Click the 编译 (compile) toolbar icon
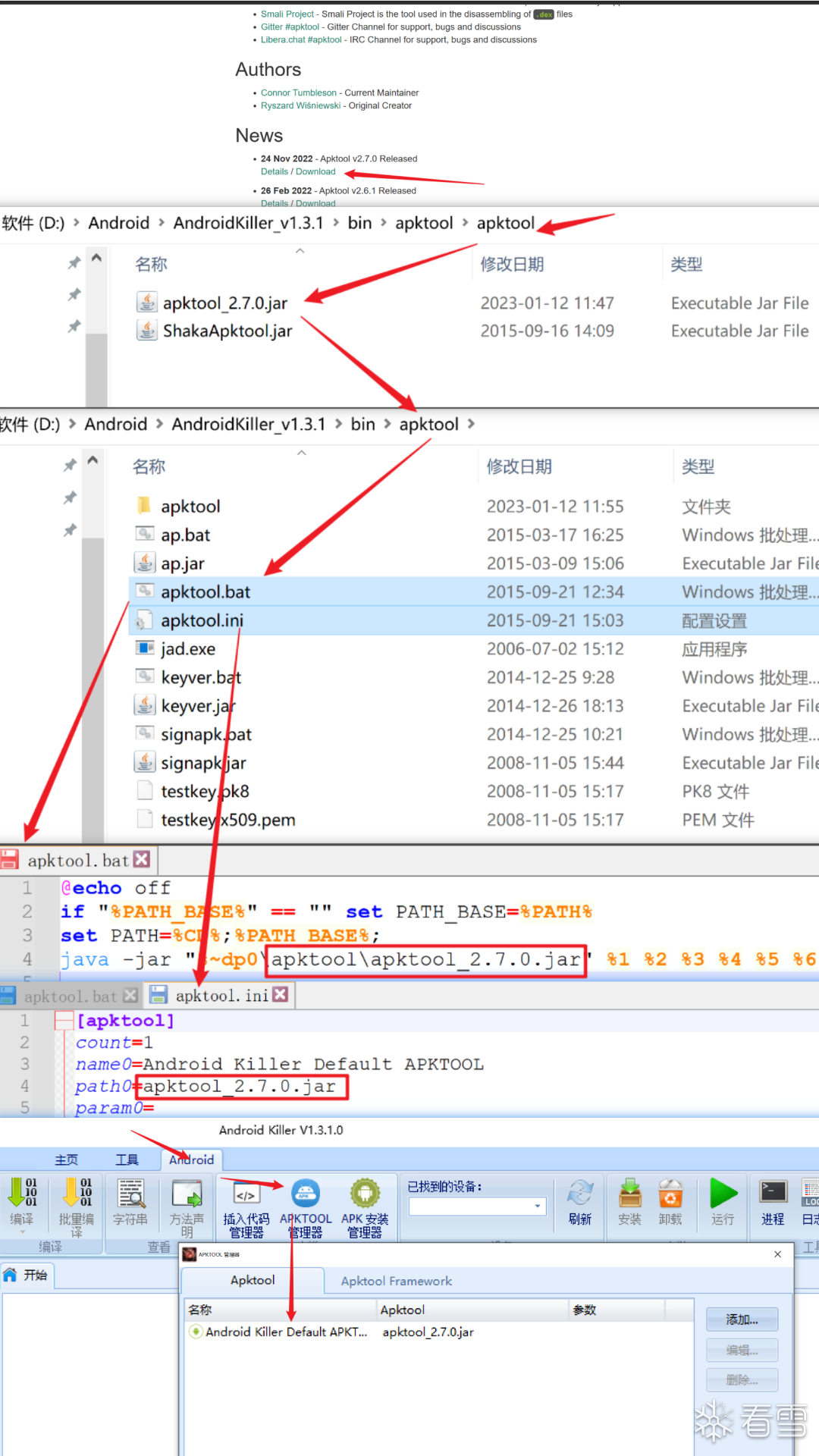The width and height of the screenshot is (819, 1456). [x=22, y=1194]
